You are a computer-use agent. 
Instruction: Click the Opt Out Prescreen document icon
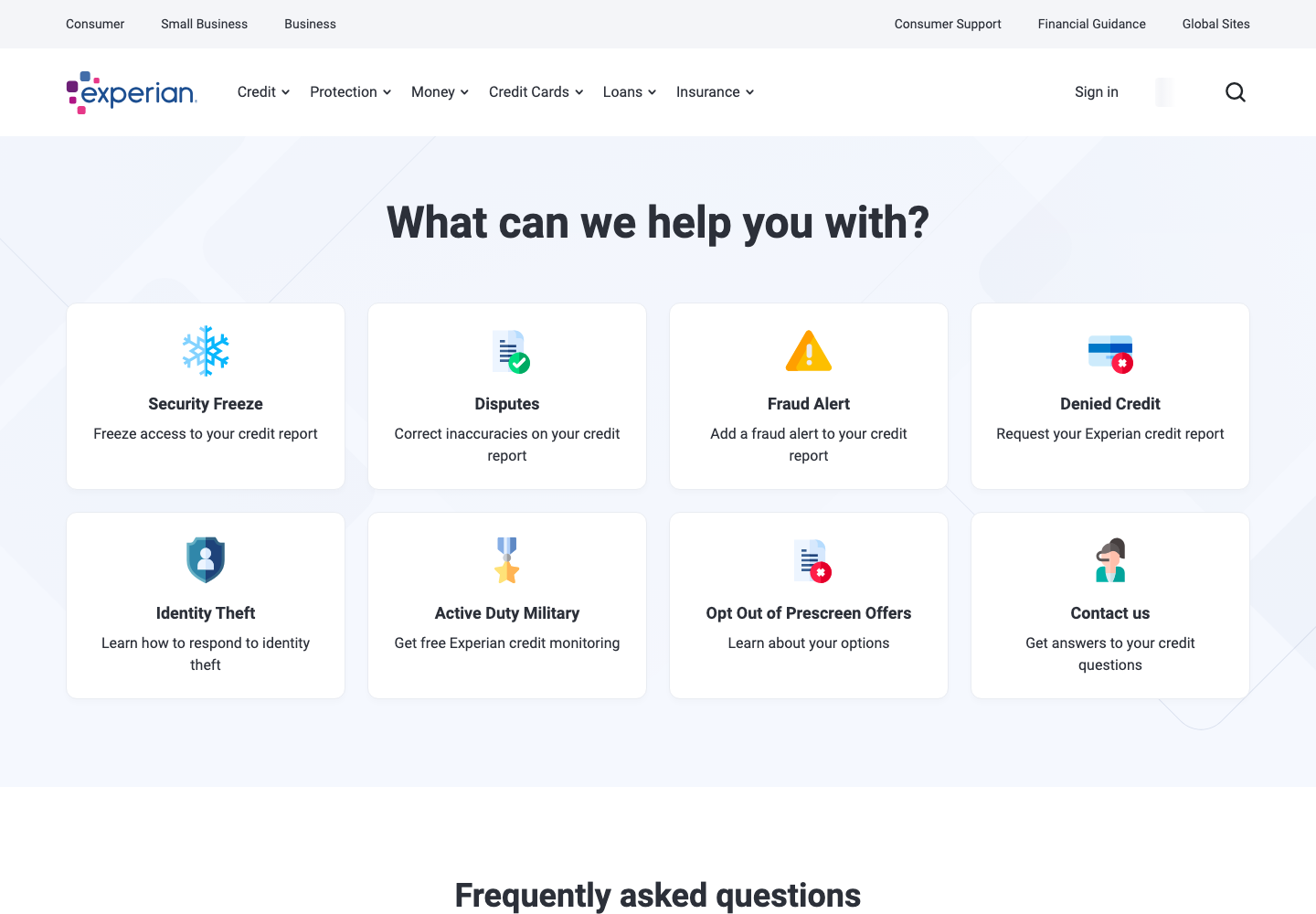[x=812, y=561]
